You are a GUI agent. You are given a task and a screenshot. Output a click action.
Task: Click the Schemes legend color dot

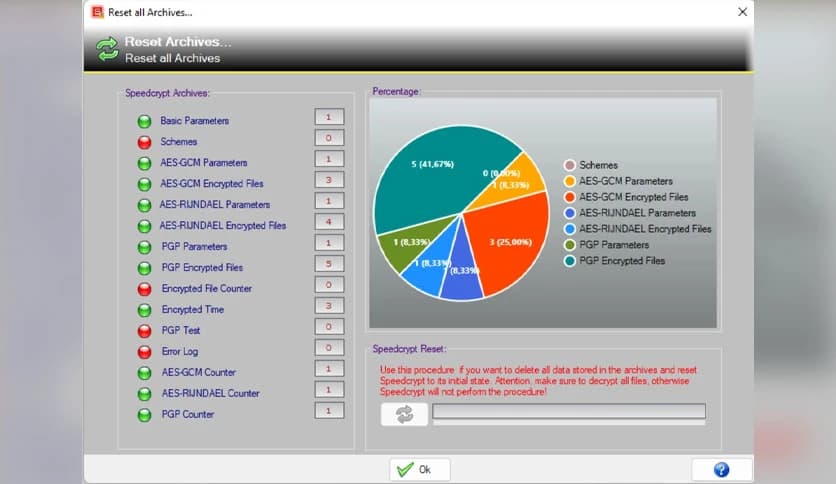(569, 165)
